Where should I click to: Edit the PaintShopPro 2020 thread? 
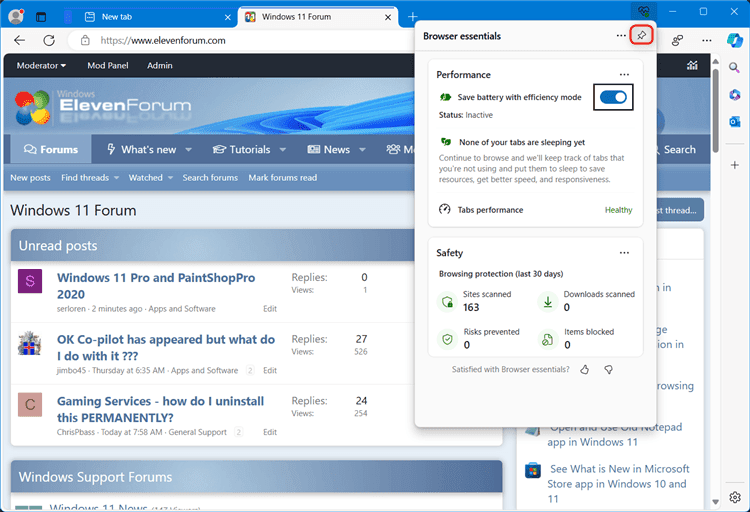click(270, 309)
